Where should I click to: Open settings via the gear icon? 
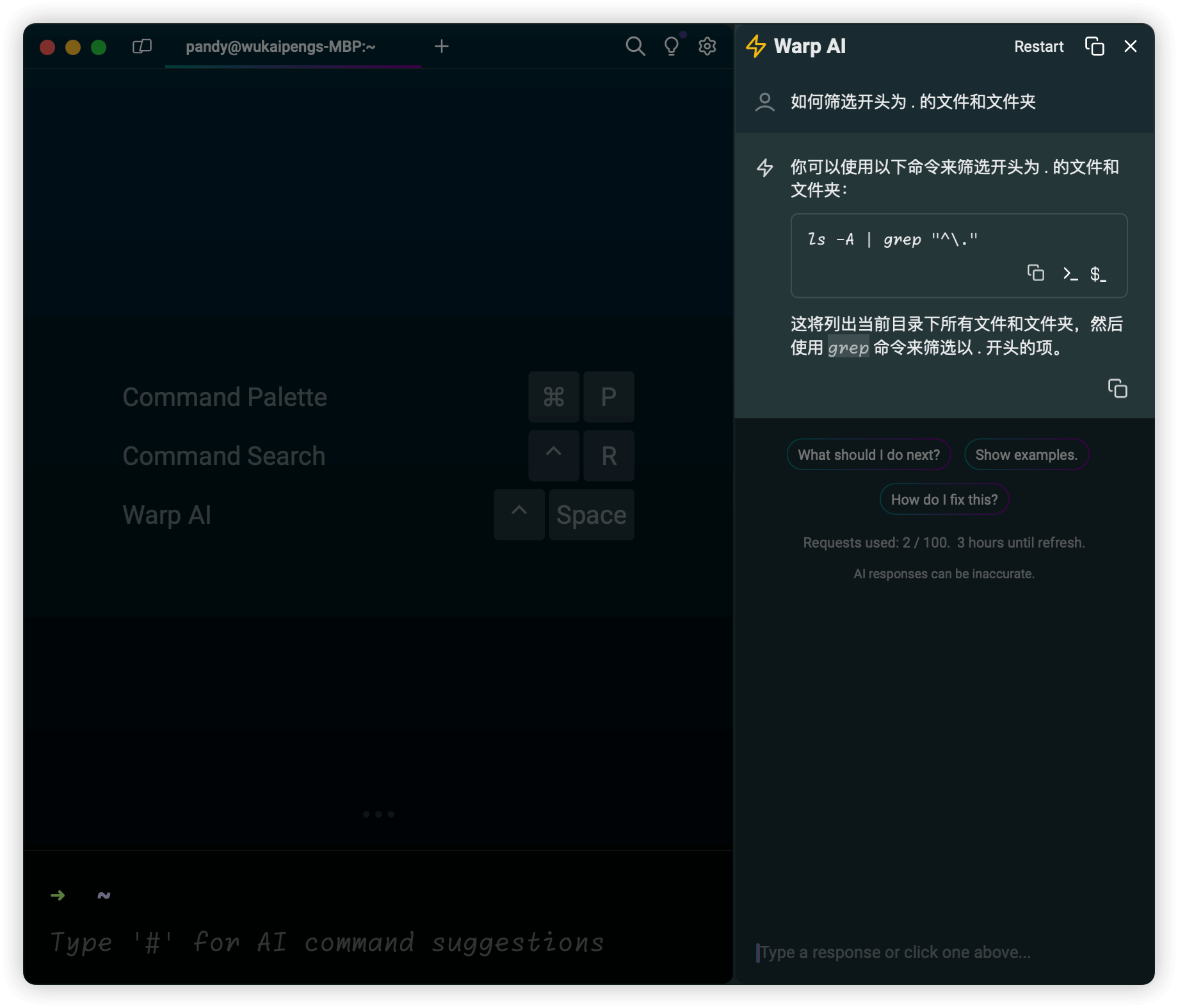pyautogui.click(x=707, y=46)
